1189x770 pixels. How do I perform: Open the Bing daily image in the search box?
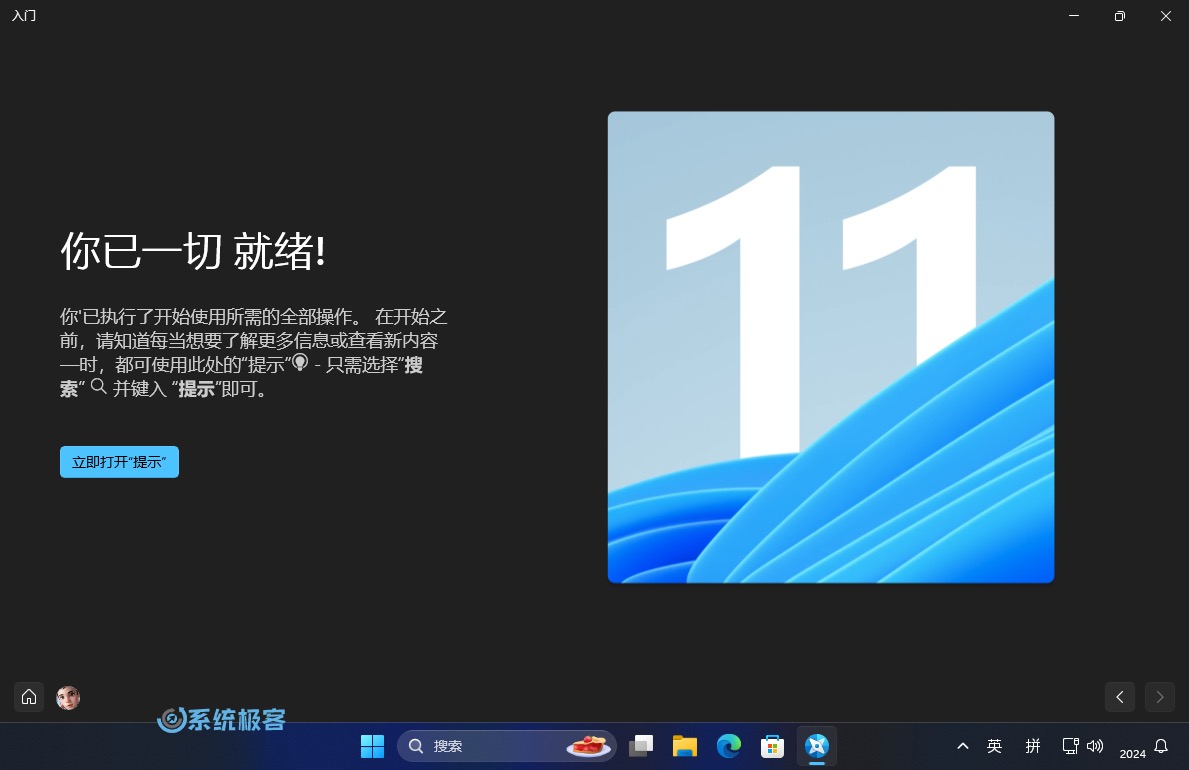588,745
